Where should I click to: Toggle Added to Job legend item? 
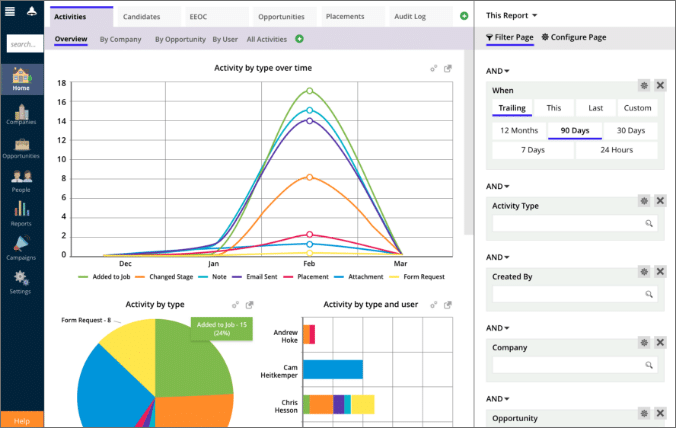104,277
